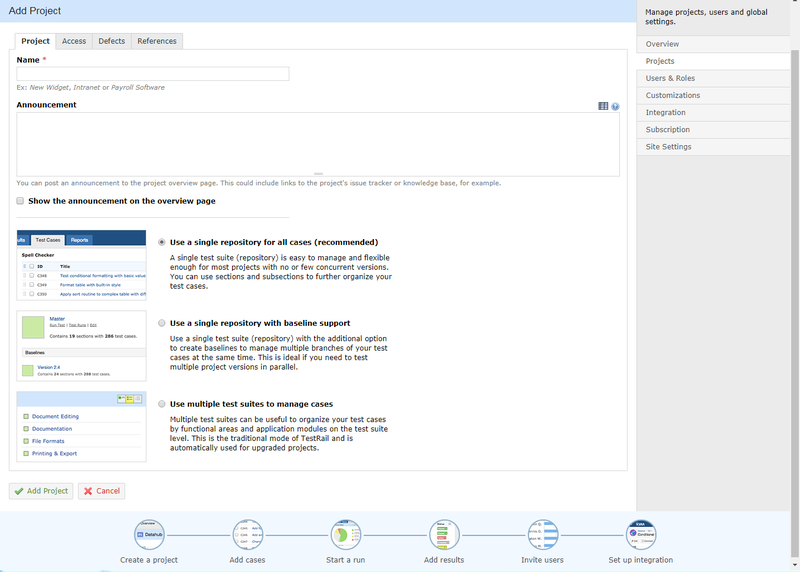
Task: Click into the project Name field
Action: pos(153,73)
